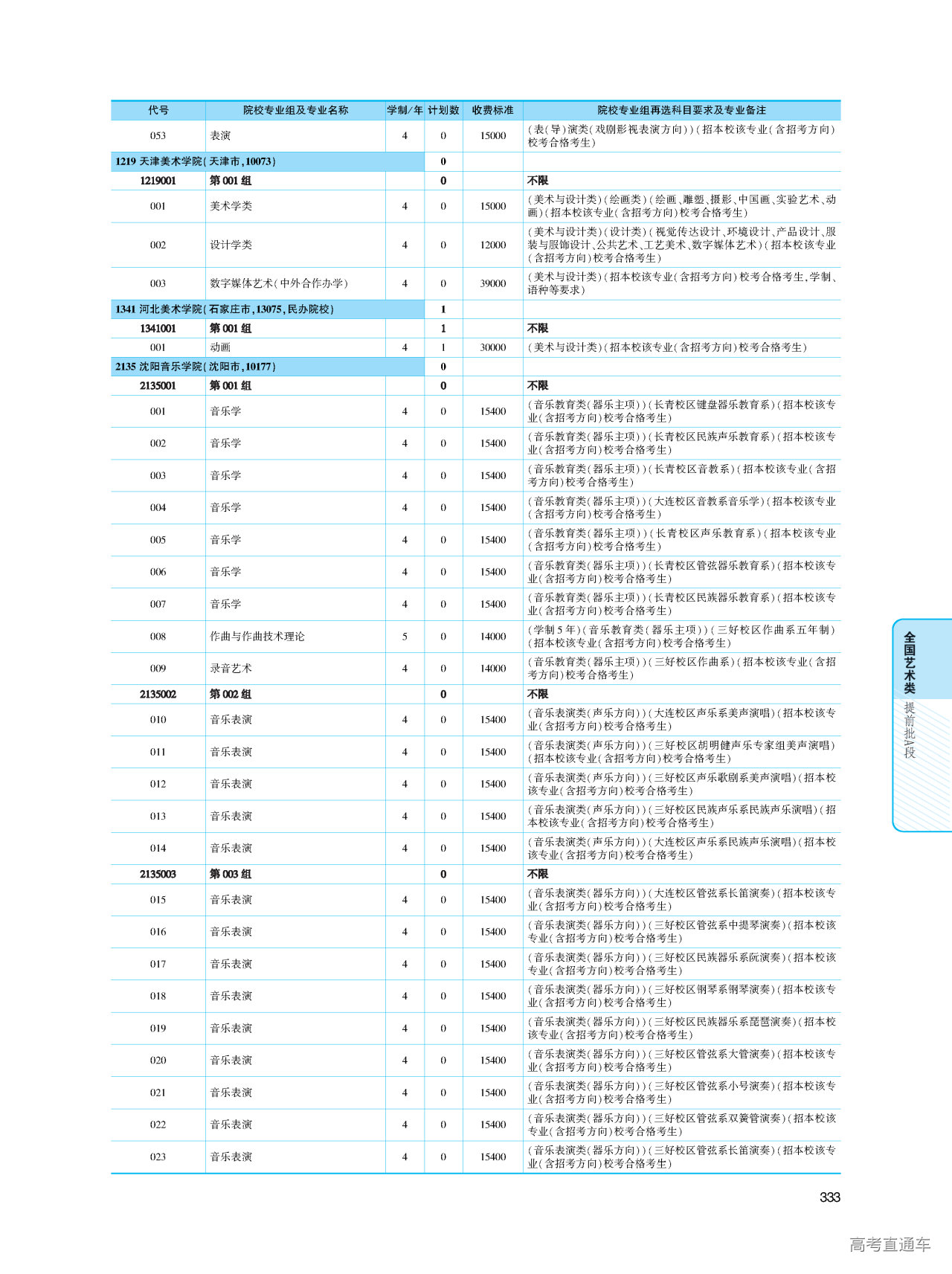Image resolution: width=952 pixels, height=1274 pixels.
Task: Click the 设计学类 major cell
Action: click(x=231, y=245)
